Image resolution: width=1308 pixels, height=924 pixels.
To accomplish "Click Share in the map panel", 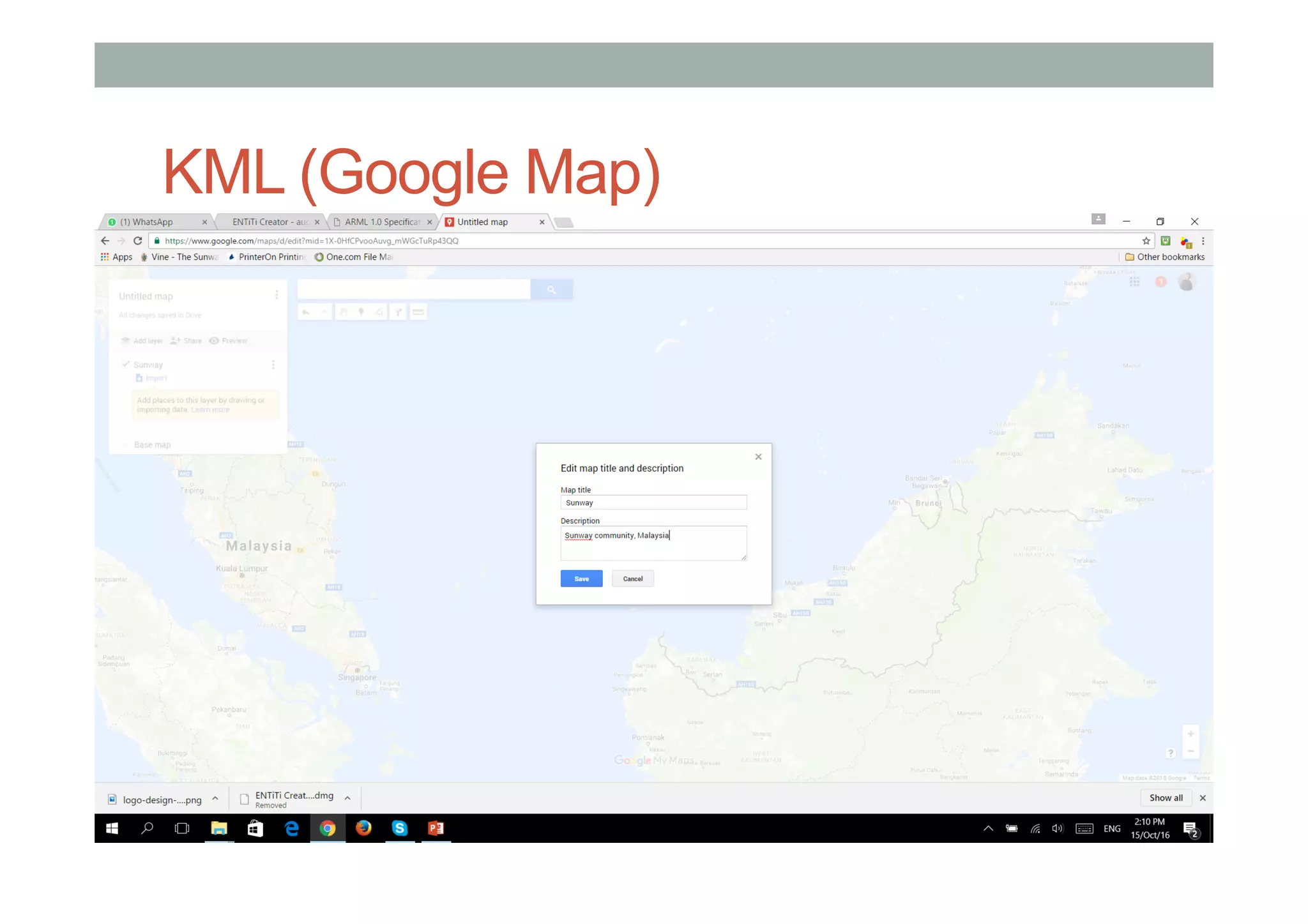I will pyautogui.click(x=186, y=341).
